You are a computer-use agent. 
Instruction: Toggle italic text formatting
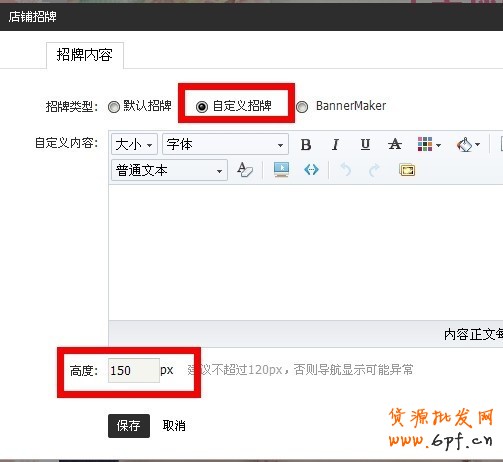335,145
